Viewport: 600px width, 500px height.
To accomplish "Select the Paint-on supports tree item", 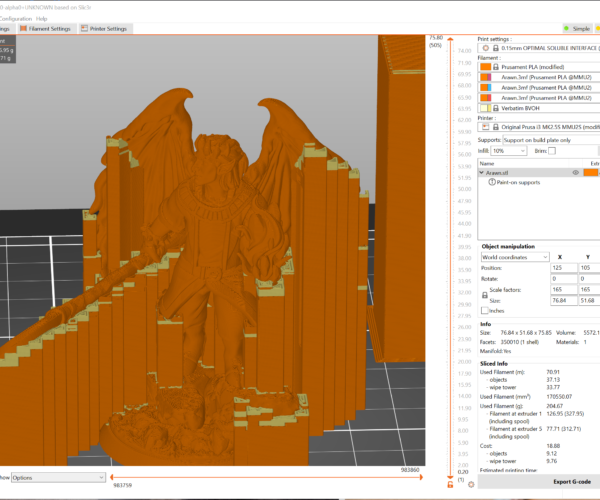I will tap(518, 182).
